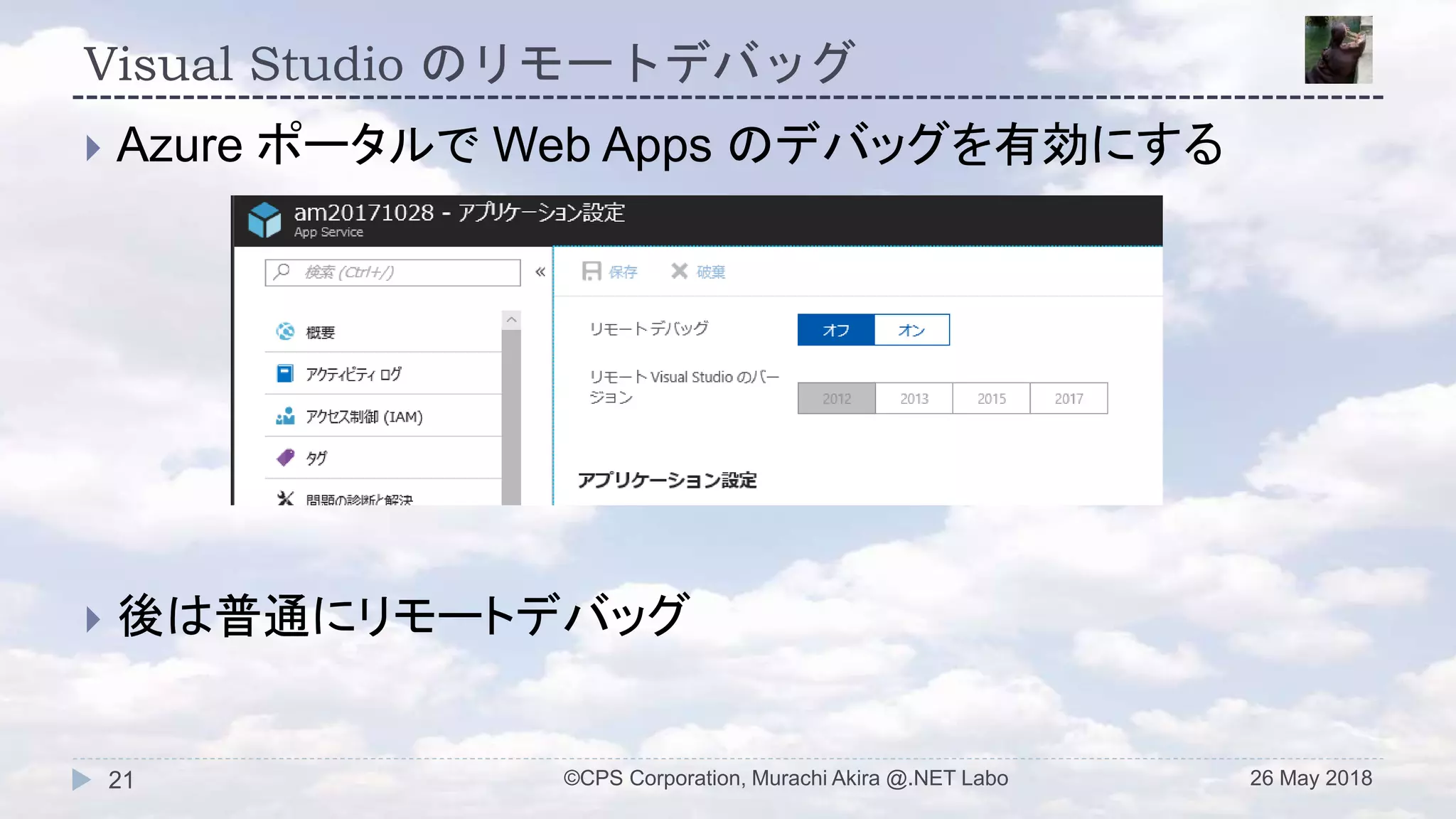The width and height of the screenshot is (1456, 819).
Task: Click the photo thumbnail in slide corner
Action: point(1338,50)
